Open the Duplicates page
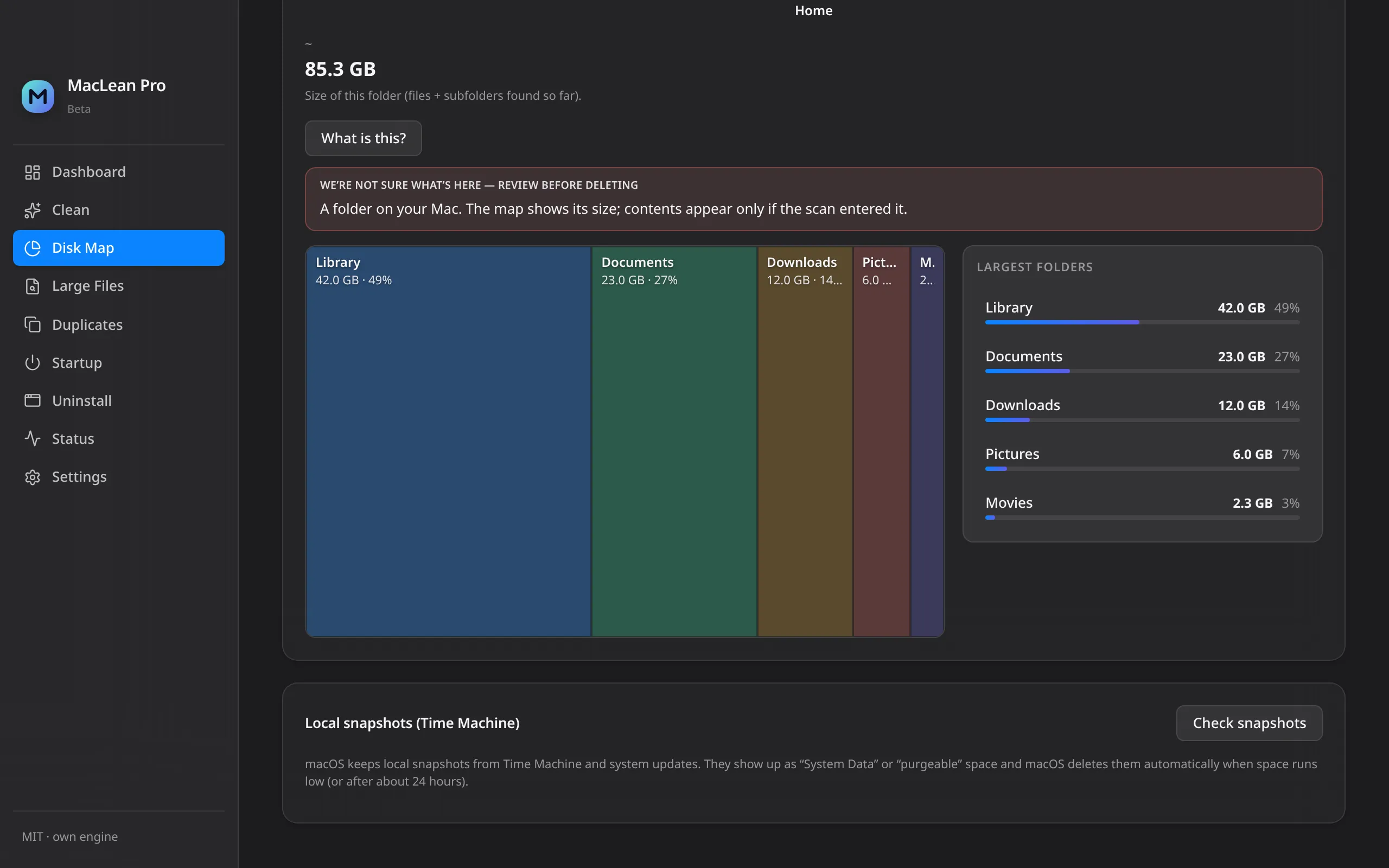Screen dimensions: 1389x868 pyautogui.click(x=119, y=324)
